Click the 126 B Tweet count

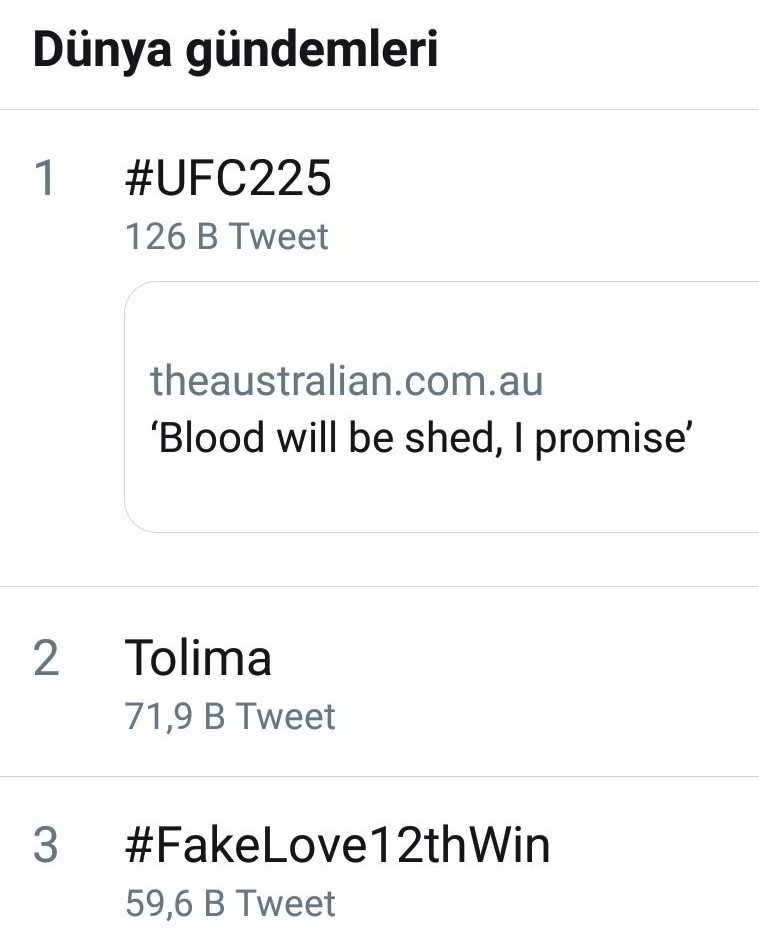click(x=226, y=237)
